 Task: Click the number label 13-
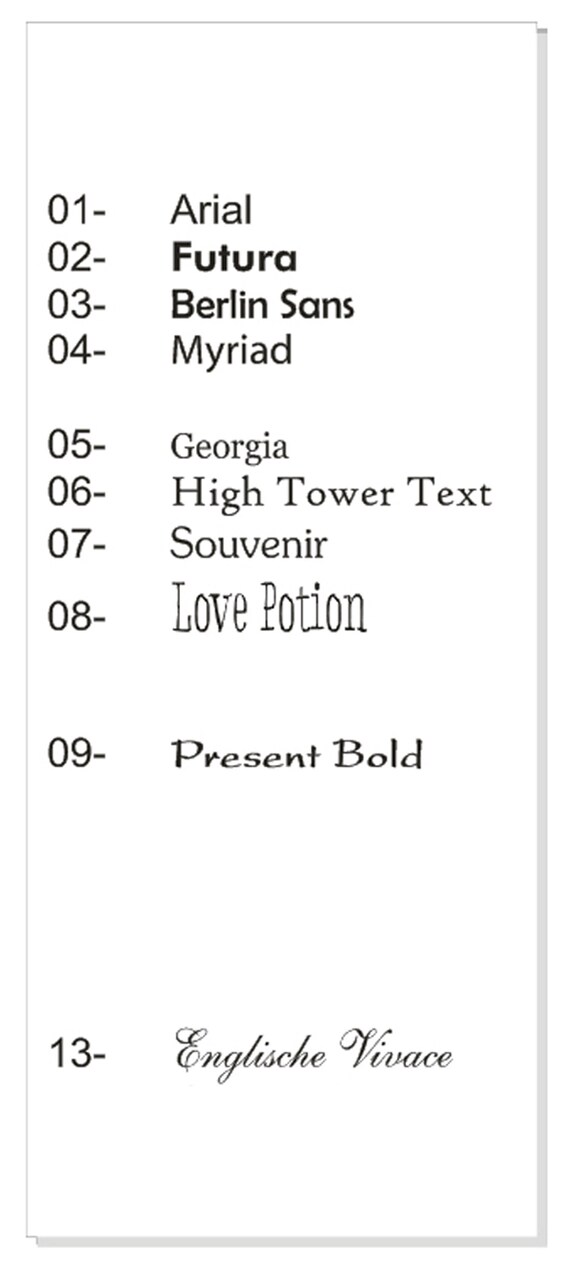coord(76,1054)
